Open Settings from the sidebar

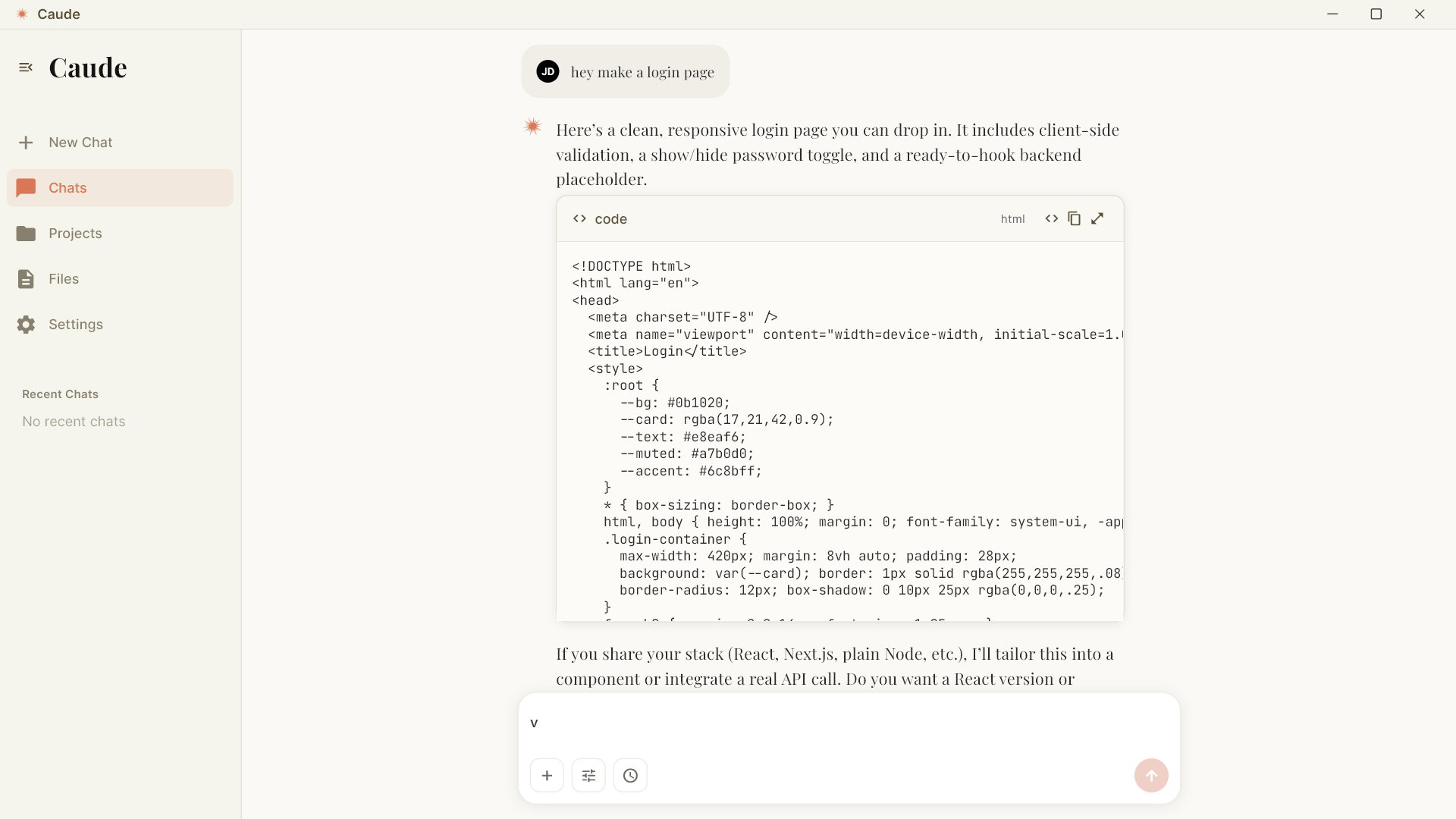75,325
